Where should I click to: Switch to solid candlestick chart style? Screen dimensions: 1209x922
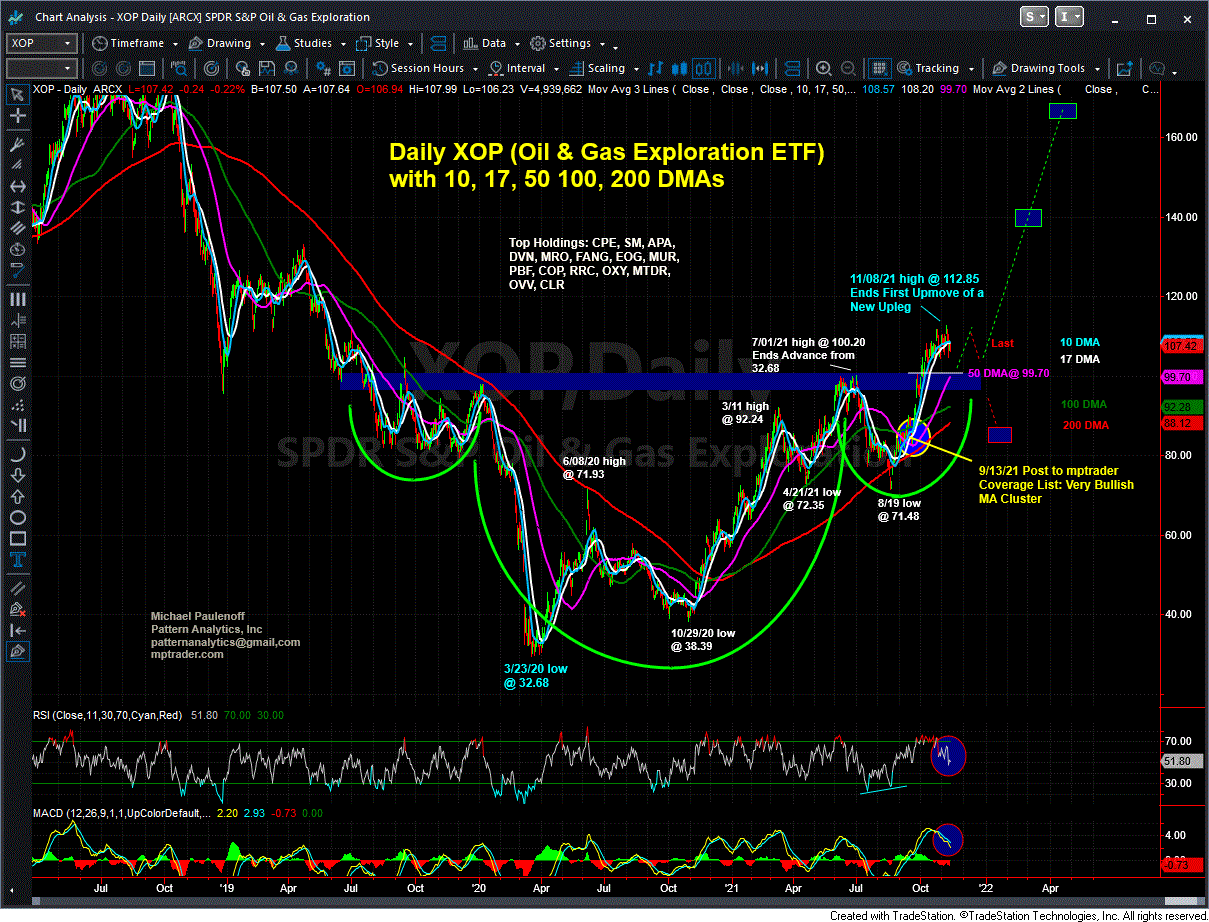click(681, 68)
